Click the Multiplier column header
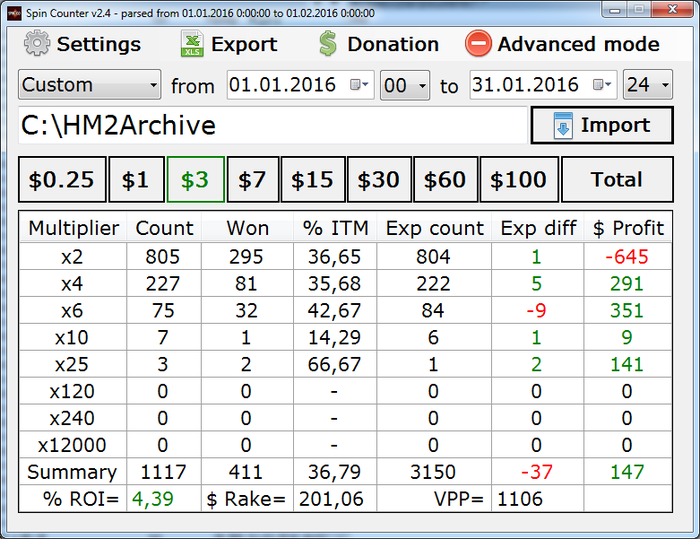 coord(73,228)
